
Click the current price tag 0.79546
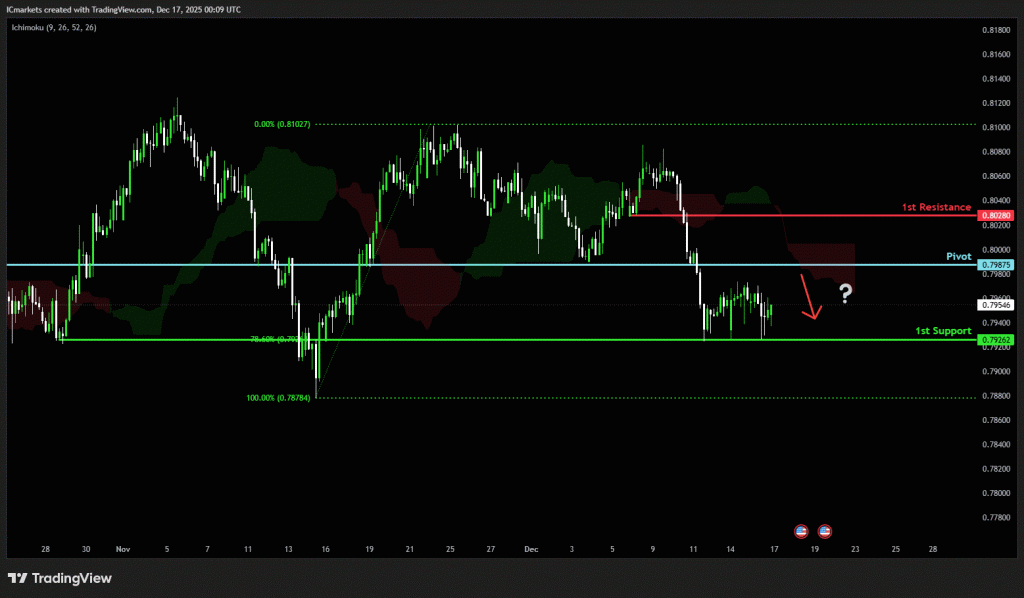995,305
